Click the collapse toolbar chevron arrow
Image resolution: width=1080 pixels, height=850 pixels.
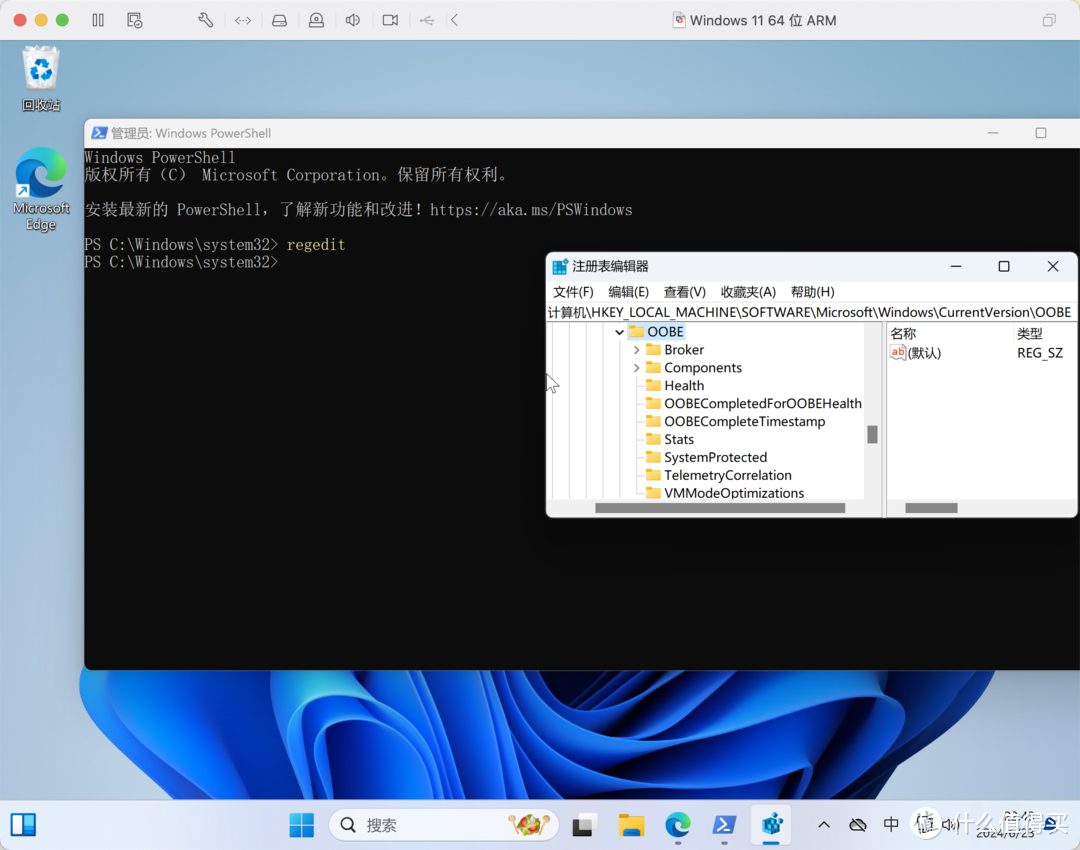[455, 20]
